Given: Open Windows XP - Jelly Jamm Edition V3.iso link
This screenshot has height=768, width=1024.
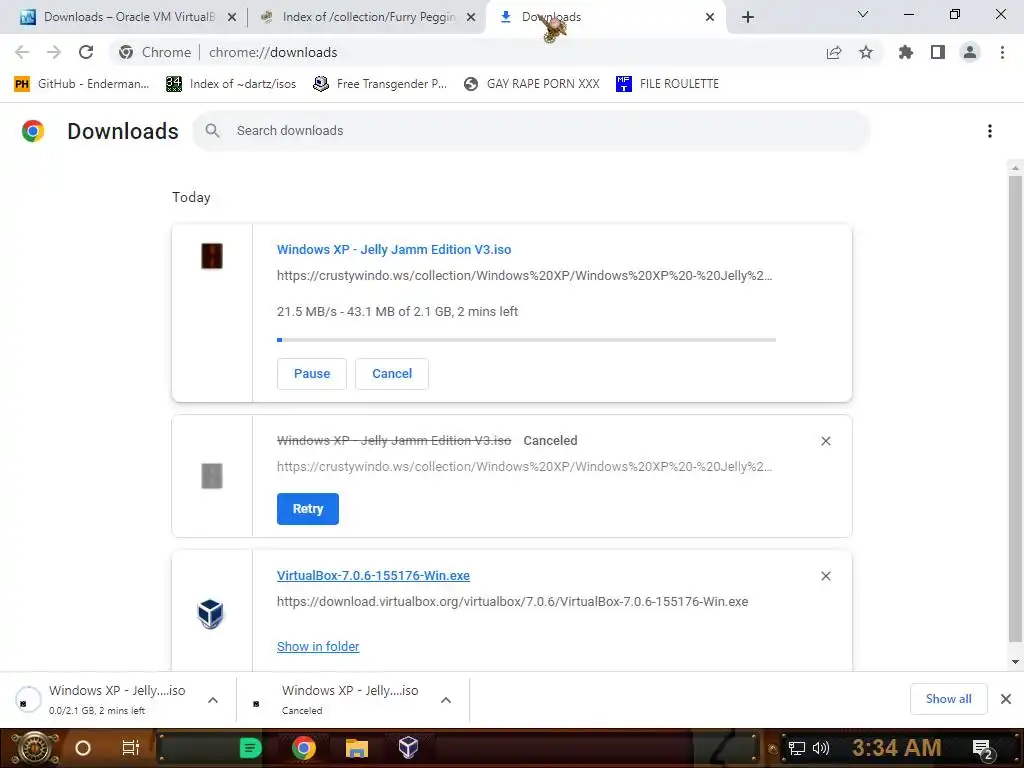Looking at the screenshot, I should tap(394, 249).
